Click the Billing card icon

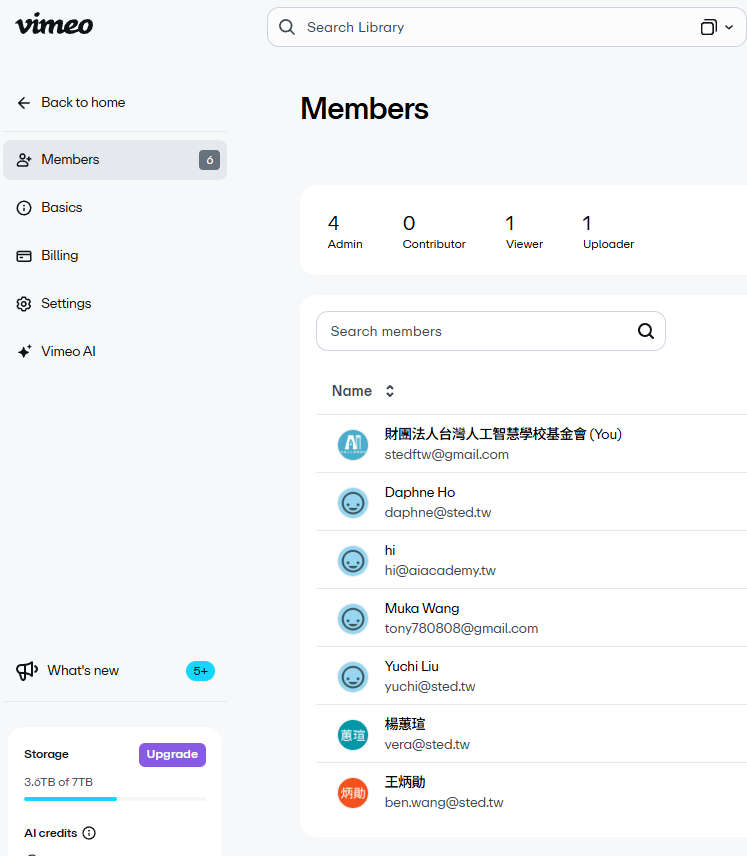click(x=24, y=256)
